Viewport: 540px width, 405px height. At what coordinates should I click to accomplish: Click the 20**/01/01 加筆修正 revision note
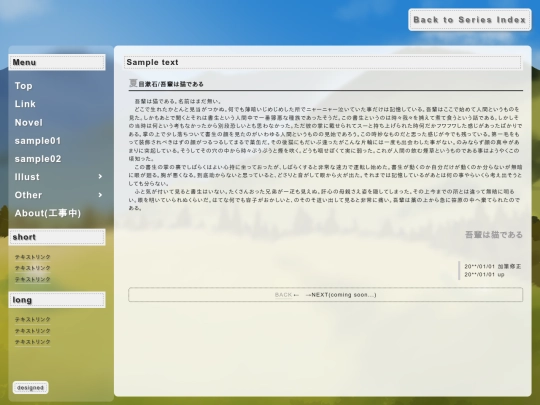point(492,267)
